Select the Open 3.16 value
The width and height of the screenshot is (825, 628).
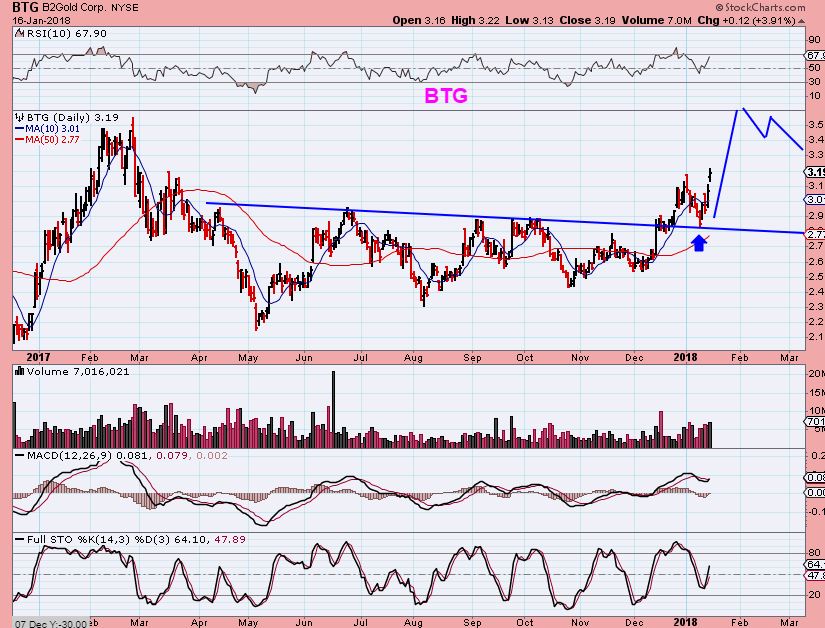click(419, 21)
